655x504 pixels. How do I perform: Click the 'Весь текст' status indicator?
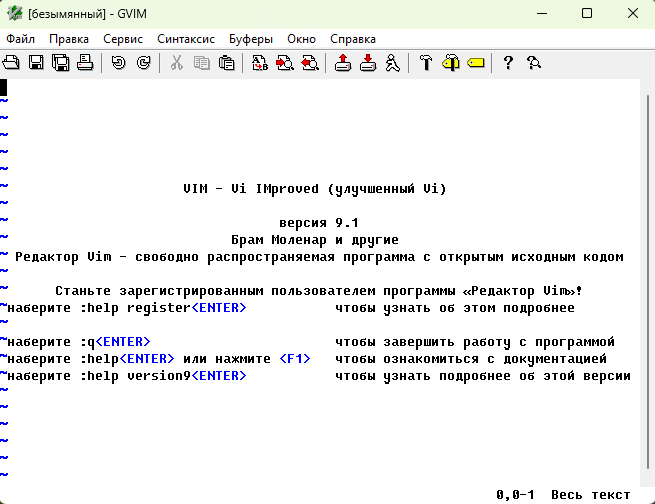point(591,495)
